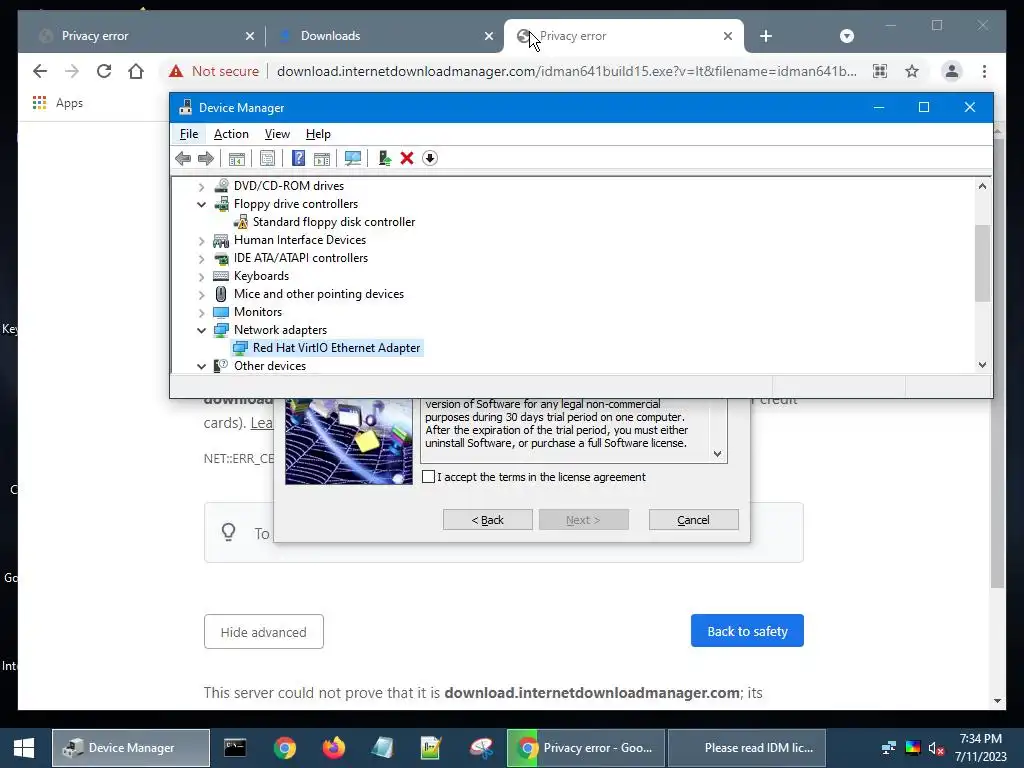Open a new Chrome tab with plus

click(x=766, y=36)
